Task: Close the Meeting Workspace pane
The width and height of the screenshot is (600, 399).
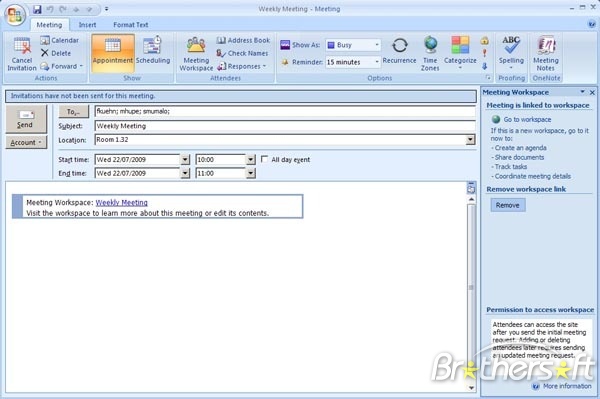Action: point(592,92)
